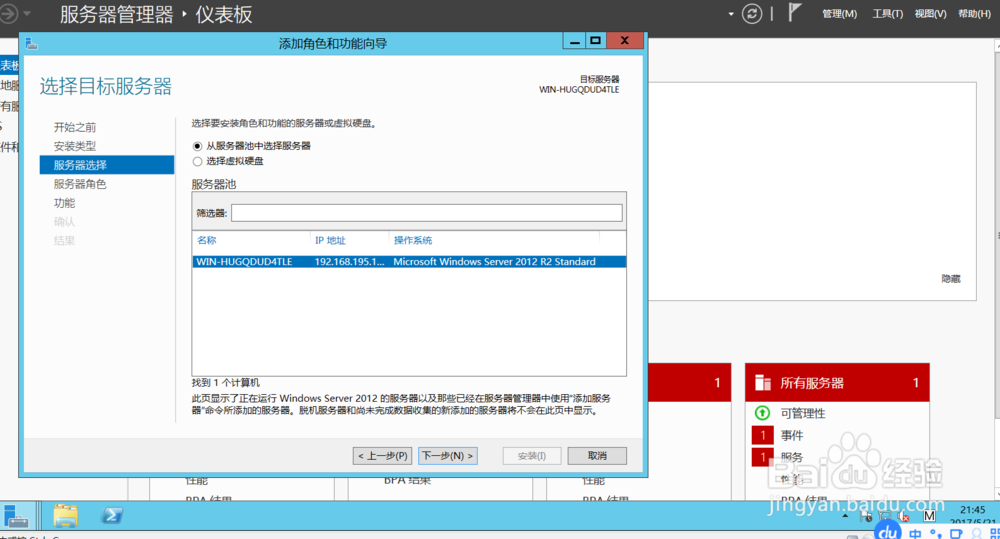Open the 管理(M) menu
The image size is (1000, 539).
pyautogui.click(x=839, y=14)
